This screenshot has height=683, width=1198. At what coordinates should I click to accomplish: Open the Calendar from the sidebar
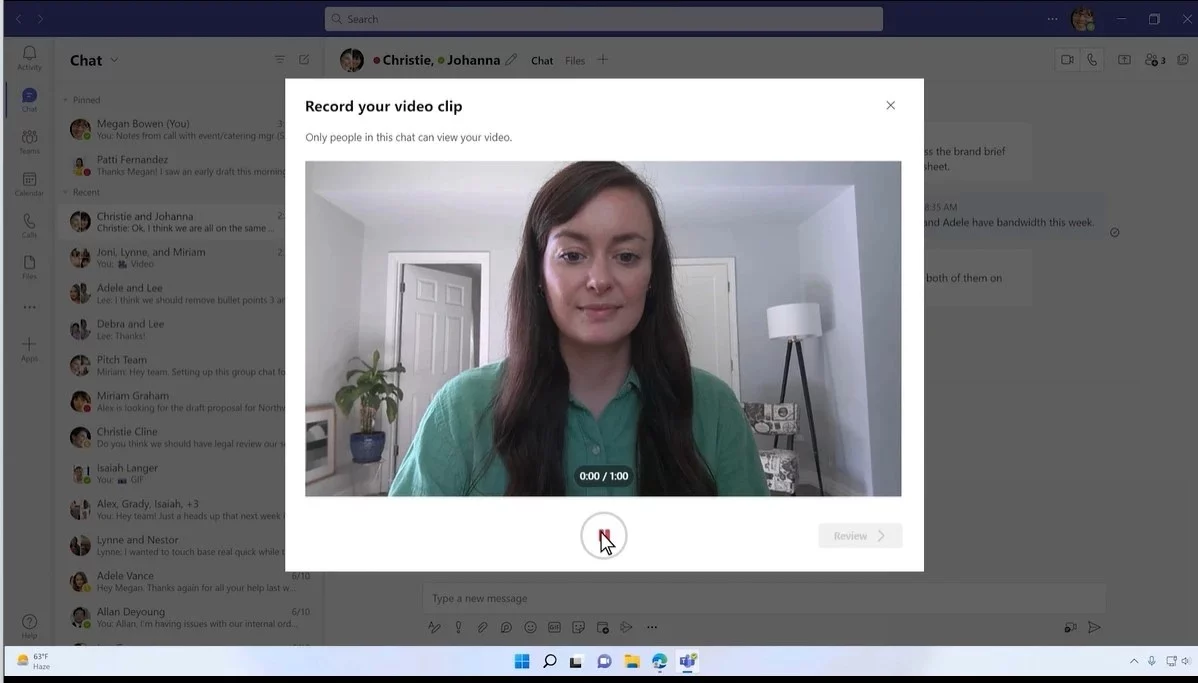(29, 184)
